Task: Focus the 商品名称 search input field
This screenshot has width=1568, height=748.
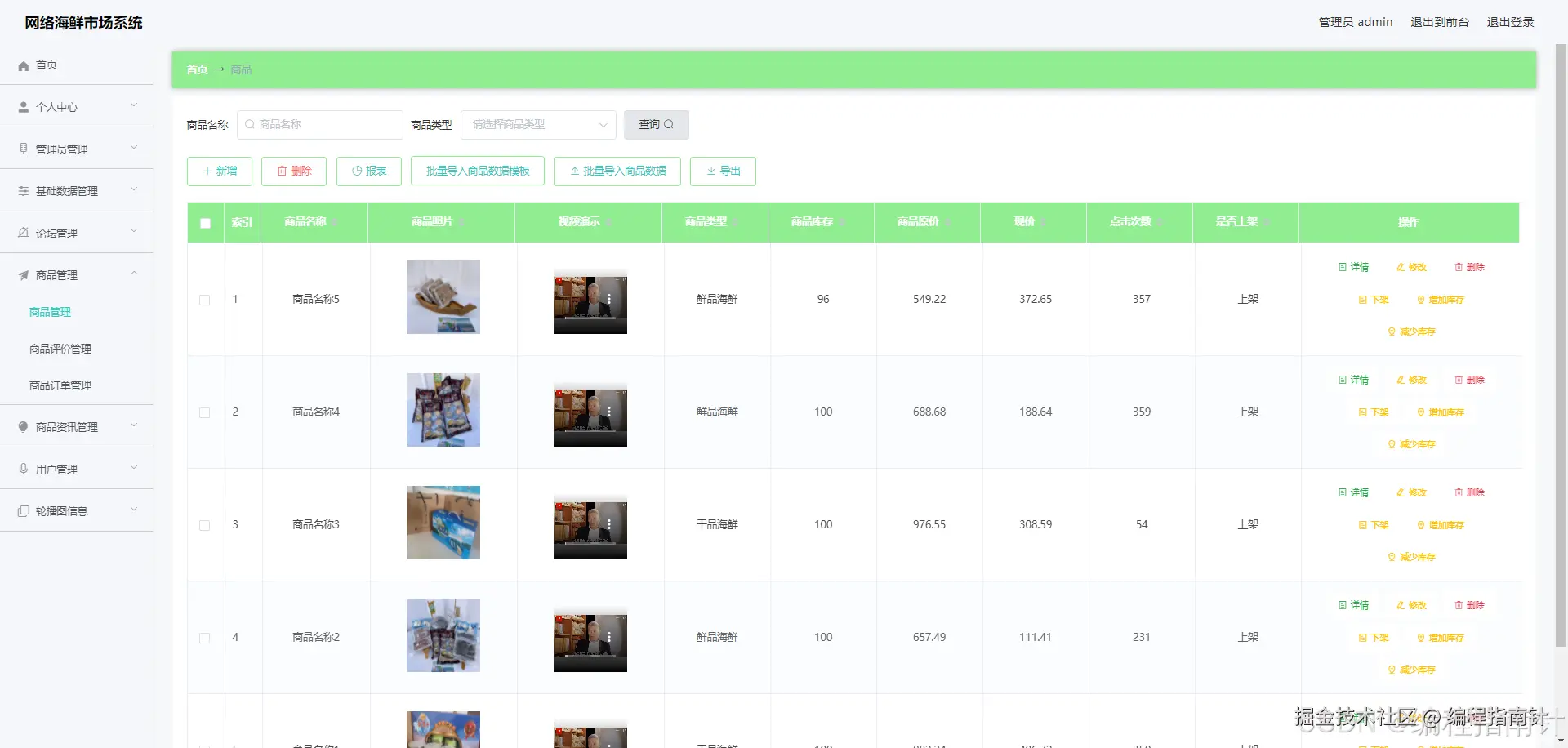Action: (x=320, y=125)
